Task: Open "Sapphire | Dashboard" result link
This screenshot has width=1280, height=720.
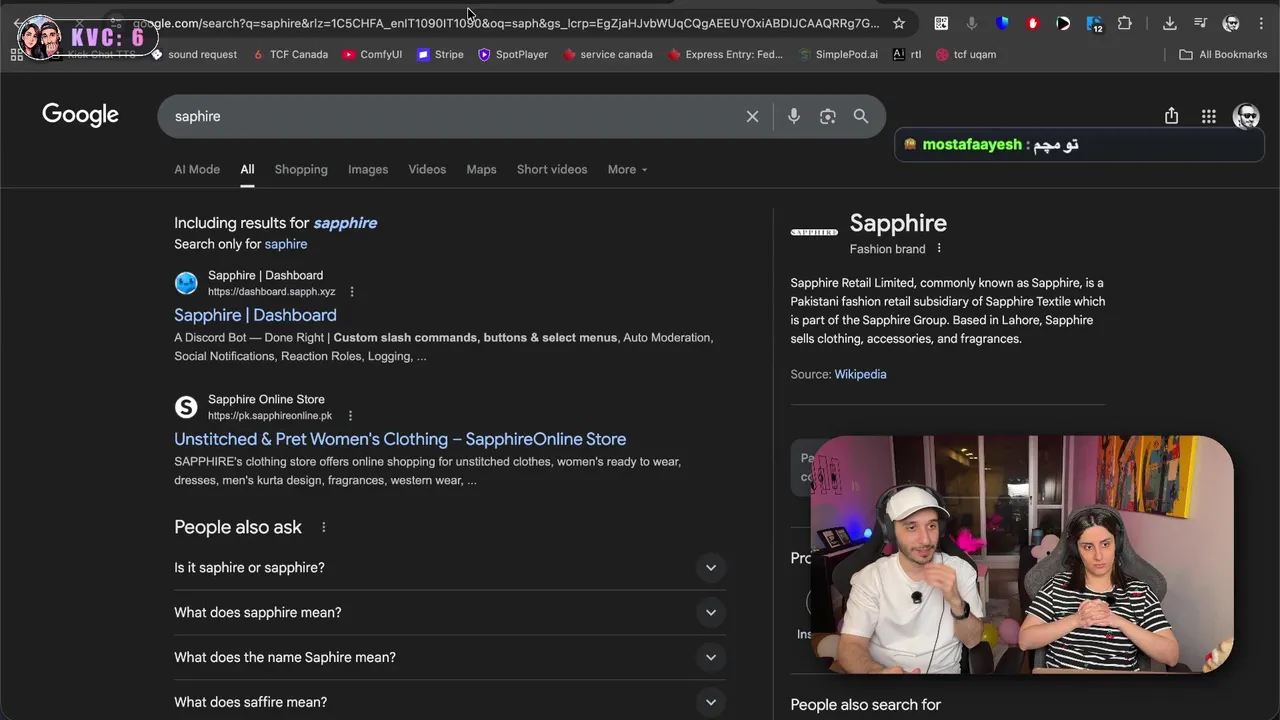Action: (255, 315)
